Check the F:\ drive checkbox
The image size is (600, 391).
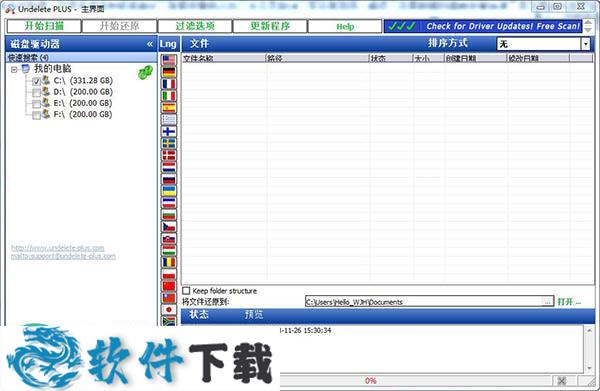coord(37,115)
